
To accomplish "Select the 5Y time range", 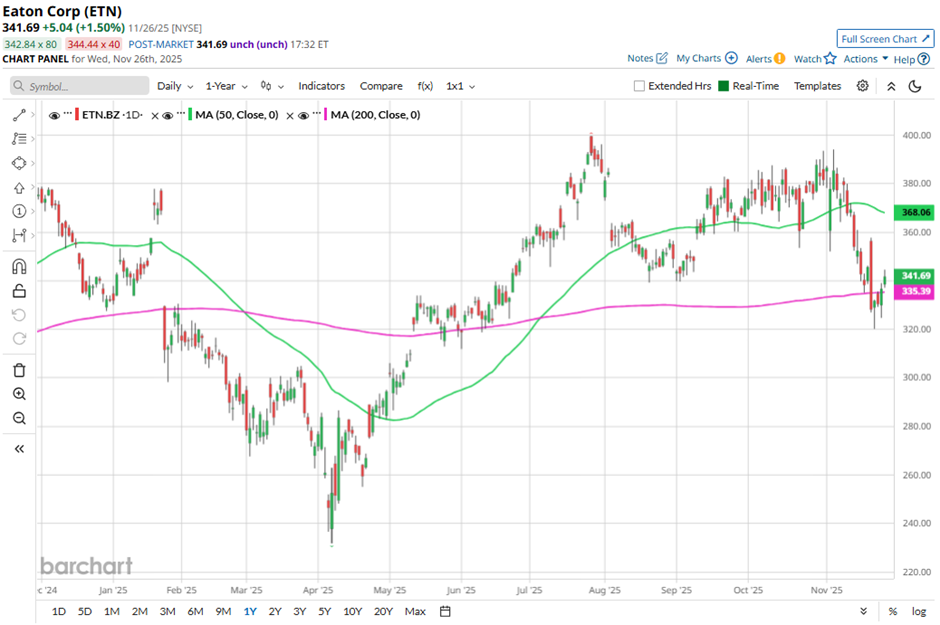I will (x=324, y=611).
